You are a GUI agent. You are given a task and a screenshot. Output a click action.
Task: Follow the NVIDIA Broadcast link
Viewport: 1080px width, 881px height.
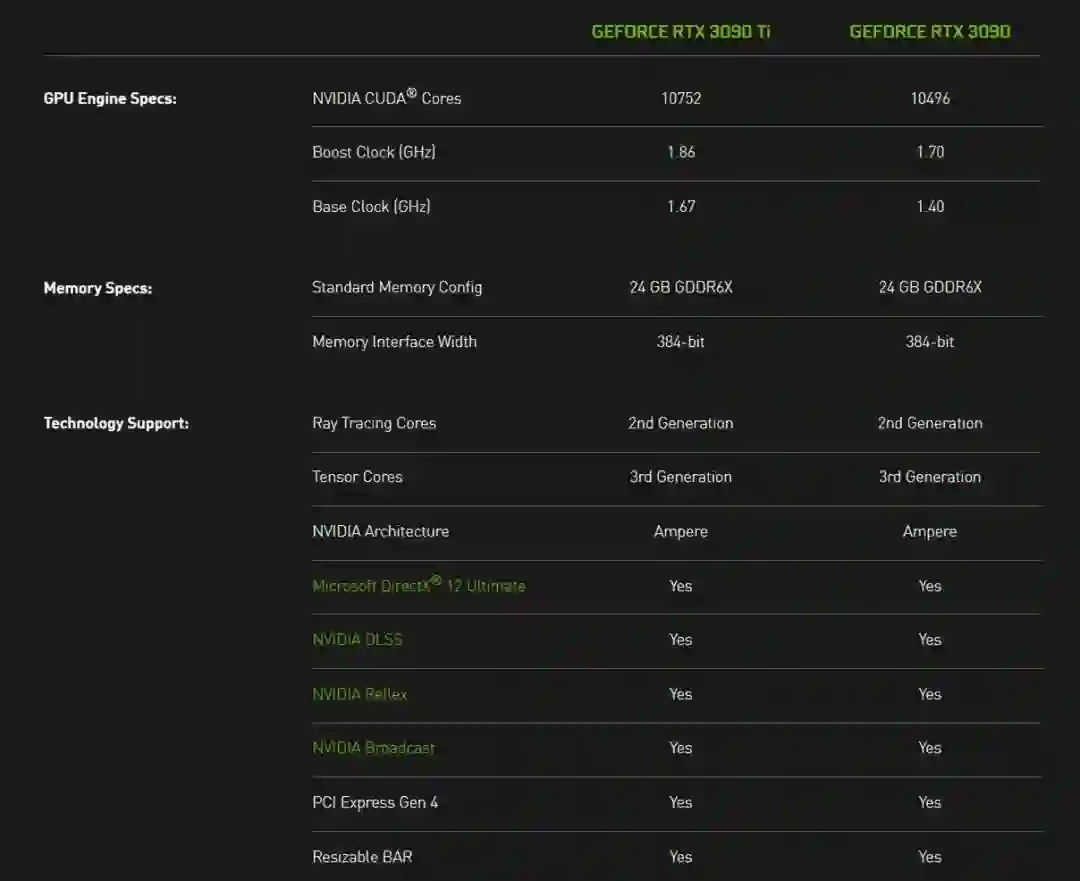[373, 748]
